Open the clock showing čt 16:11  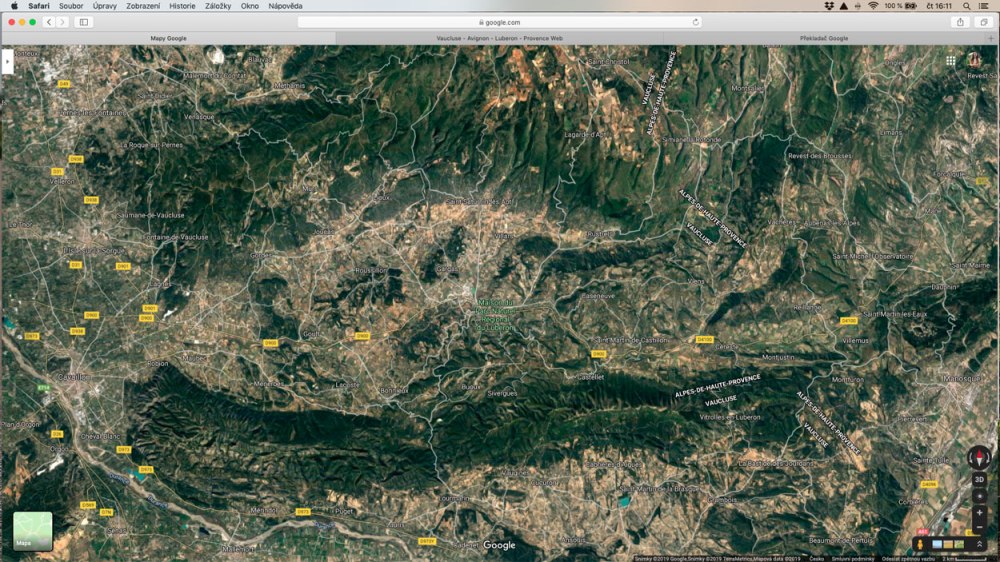coord(939,6)
